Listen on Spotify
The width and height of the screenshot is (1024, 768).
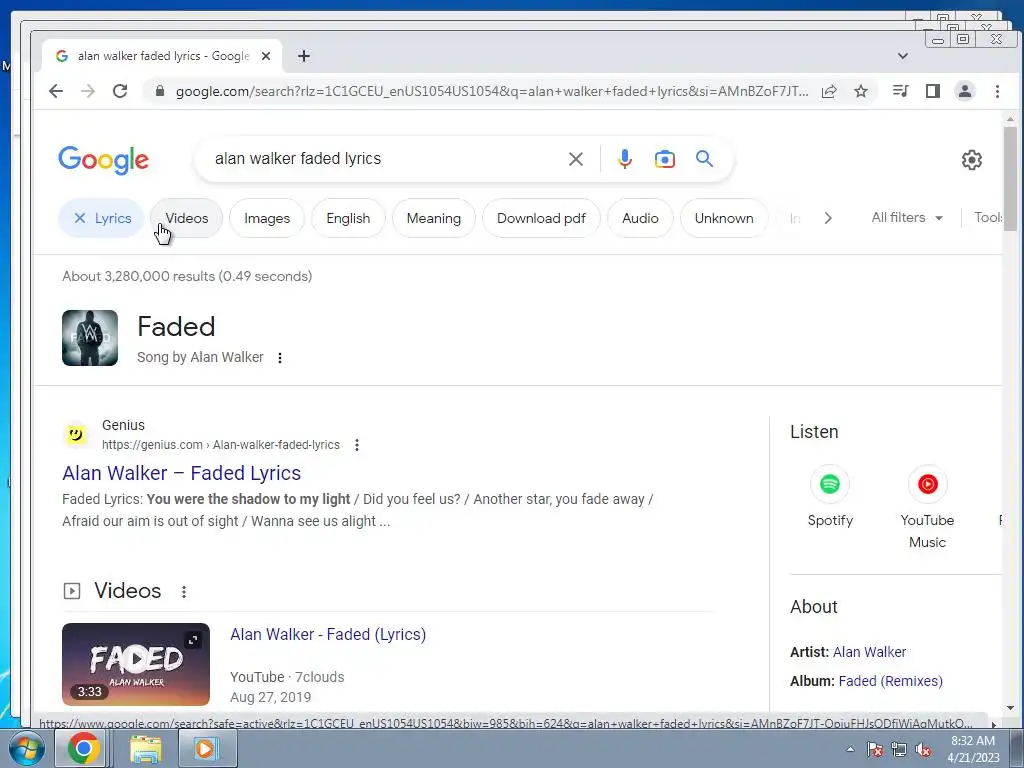click(830, 496)
